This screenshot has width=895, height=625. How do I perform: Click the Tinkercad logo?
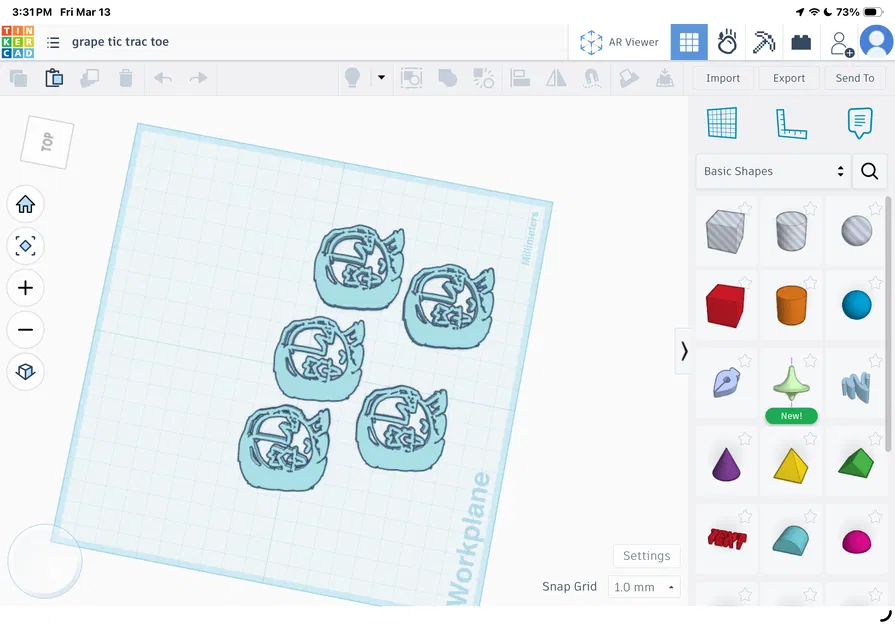point(18,42)
